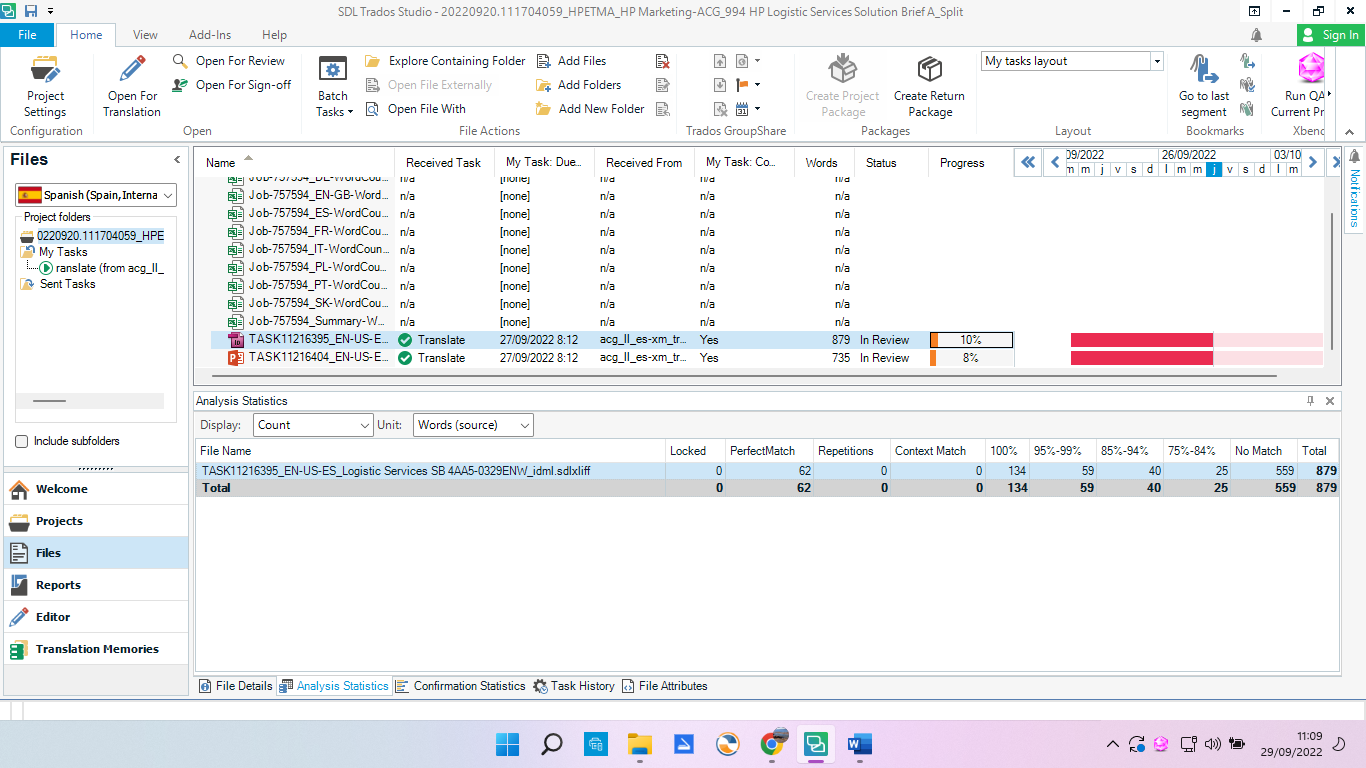1366x768 pixels.
Task: Choose Open For Sign-off
Action: (x=231, y=85)
